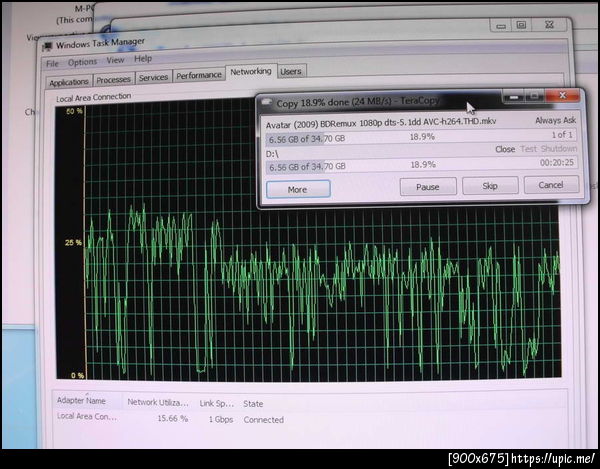
Task: Switch to the Services tab
Action: (x=153, y=77)
